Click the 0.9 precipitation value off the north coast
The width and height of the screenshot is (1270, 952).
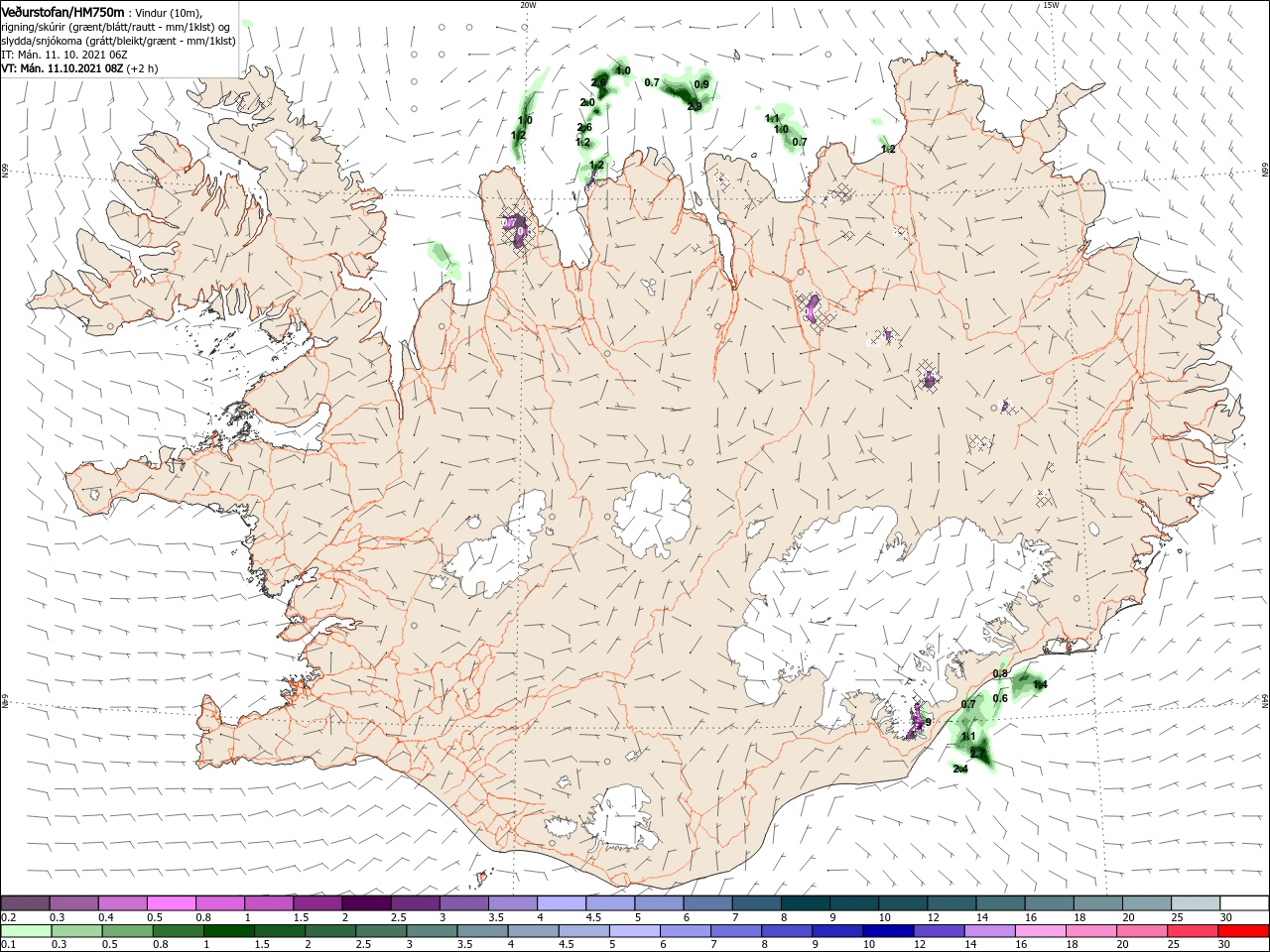701,84
